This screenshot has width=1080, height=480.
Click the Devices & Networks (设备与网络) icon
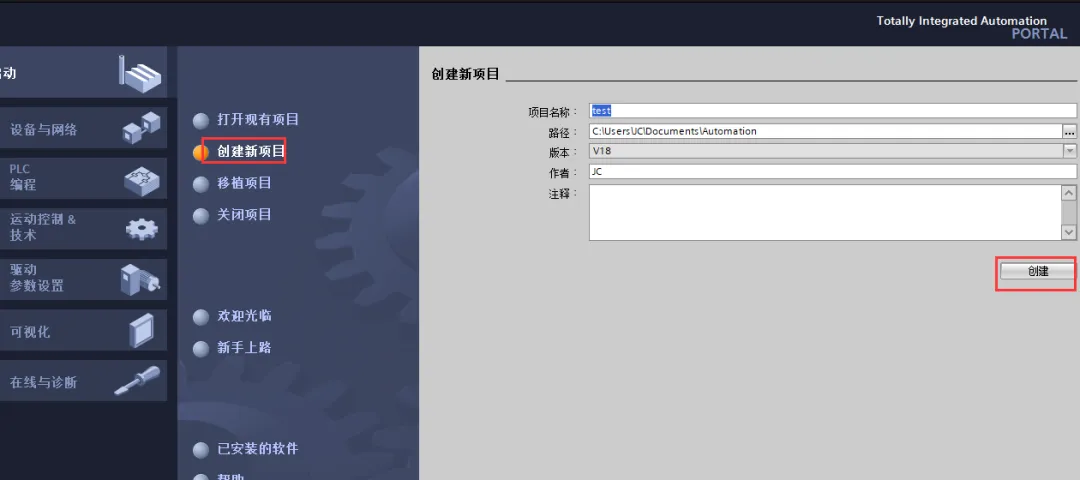pos(141,127)
